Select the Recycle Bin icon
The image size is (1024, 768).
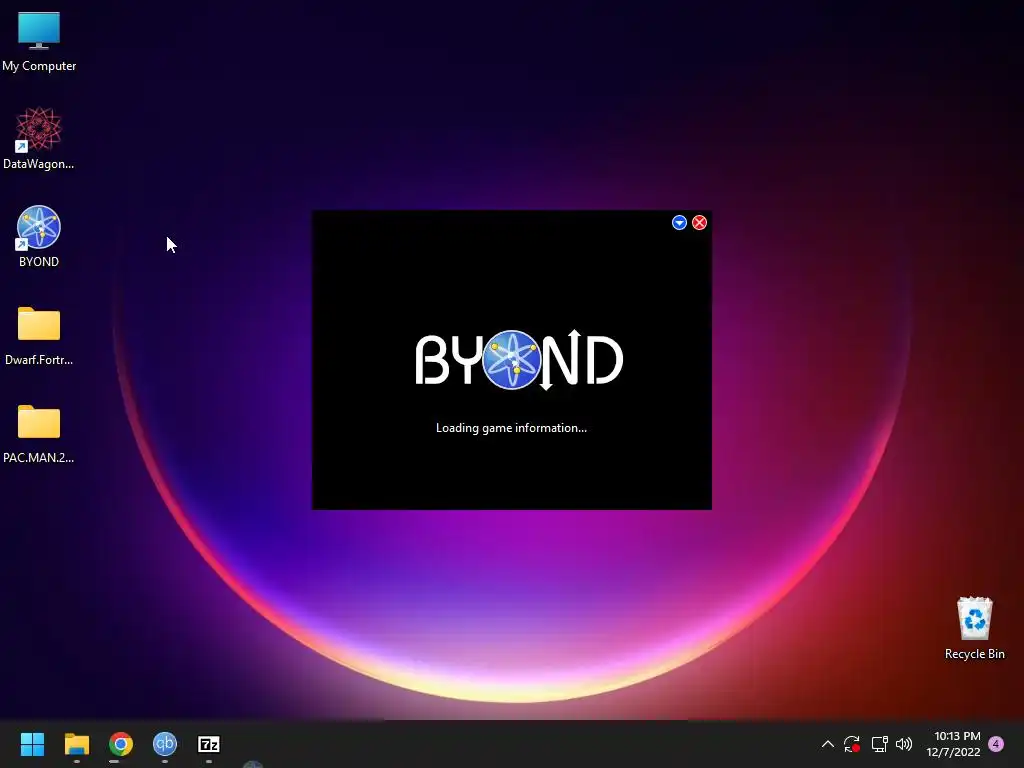tap(974, 628)
